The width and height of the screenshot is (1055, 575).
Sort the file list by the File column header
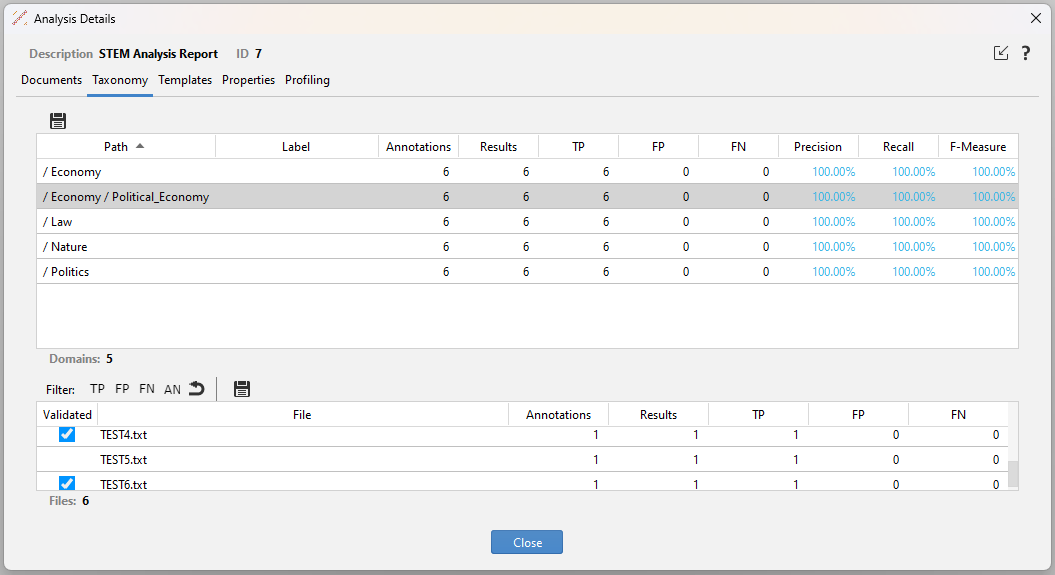(302, 415)
